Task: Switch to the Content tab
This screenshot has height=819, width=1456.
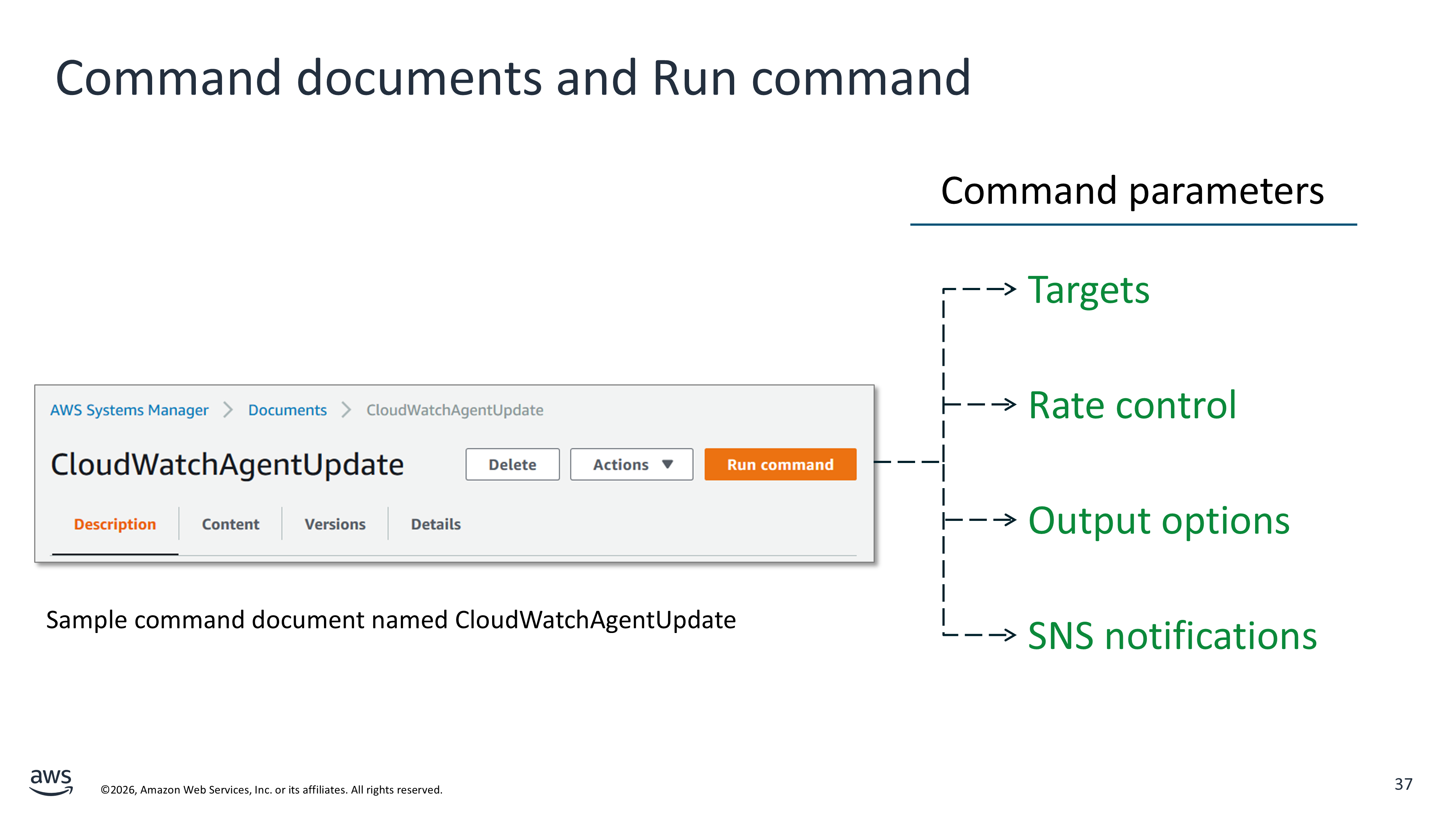Action: [230, 525]
